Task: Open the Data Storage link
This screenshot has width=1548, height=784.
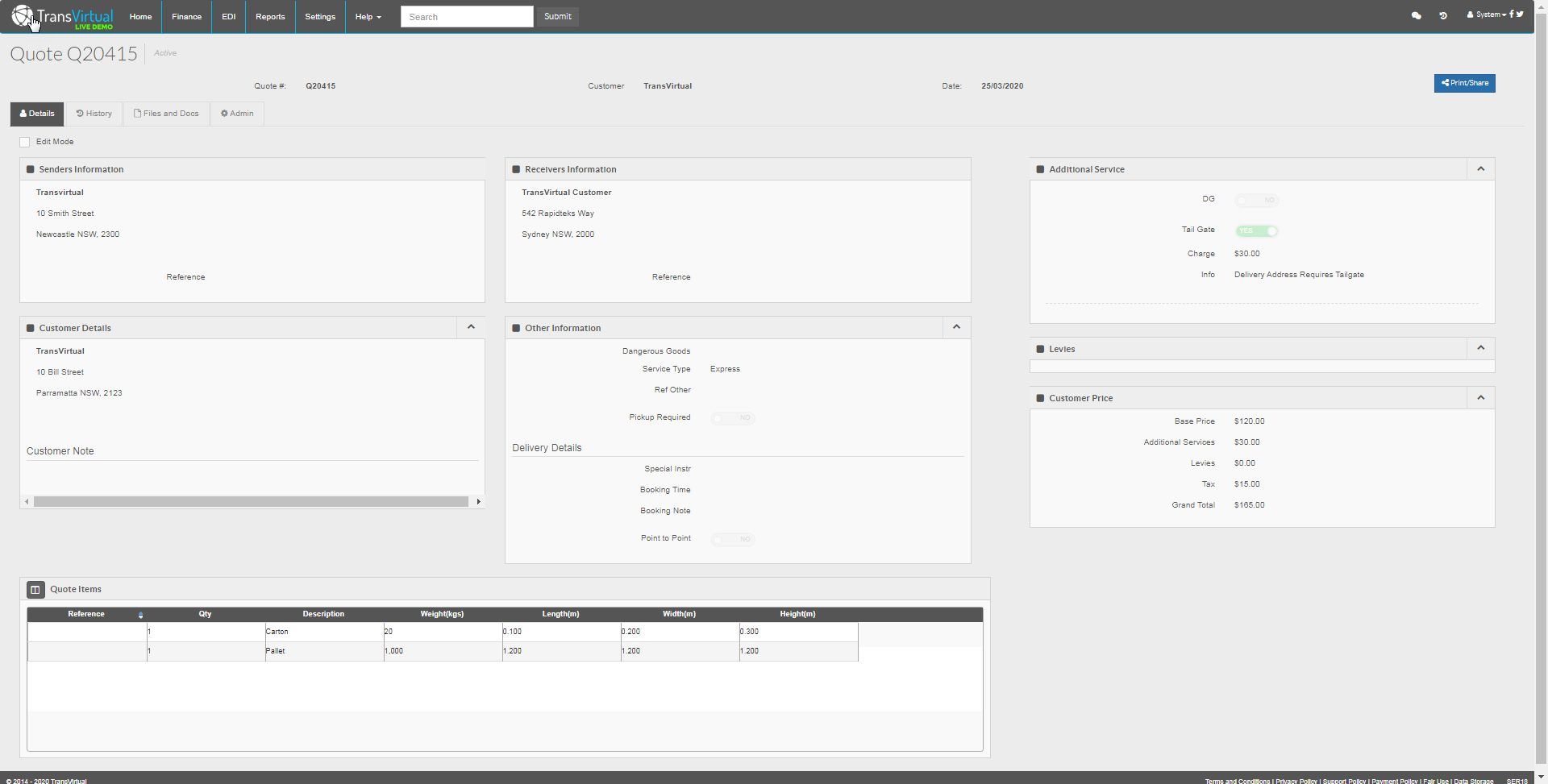Action: [x=1474, y=781]
